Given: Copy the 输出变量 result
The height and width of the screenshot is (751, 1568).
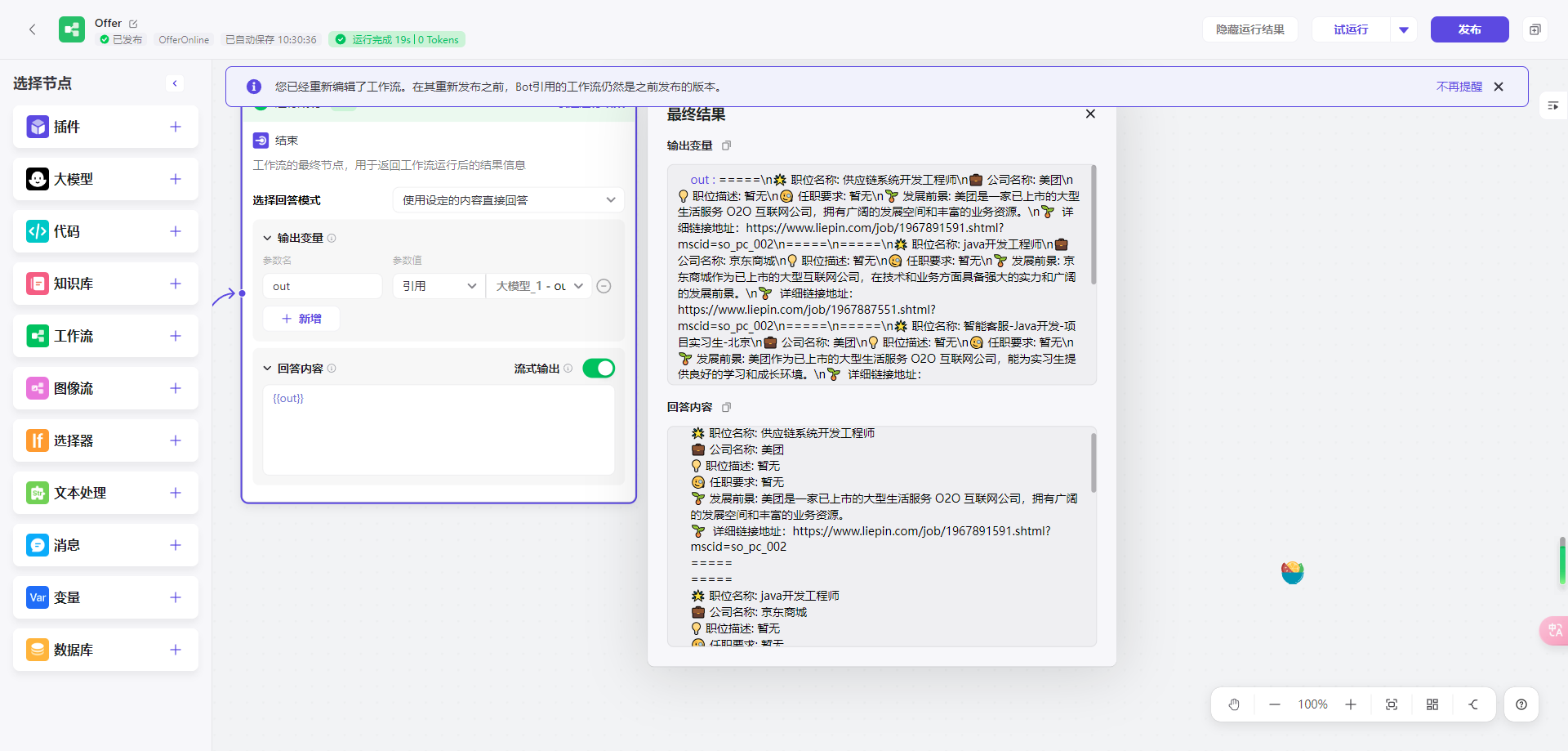Looking at the screenshot, I should pyautogui.click(x=726, y=145).
